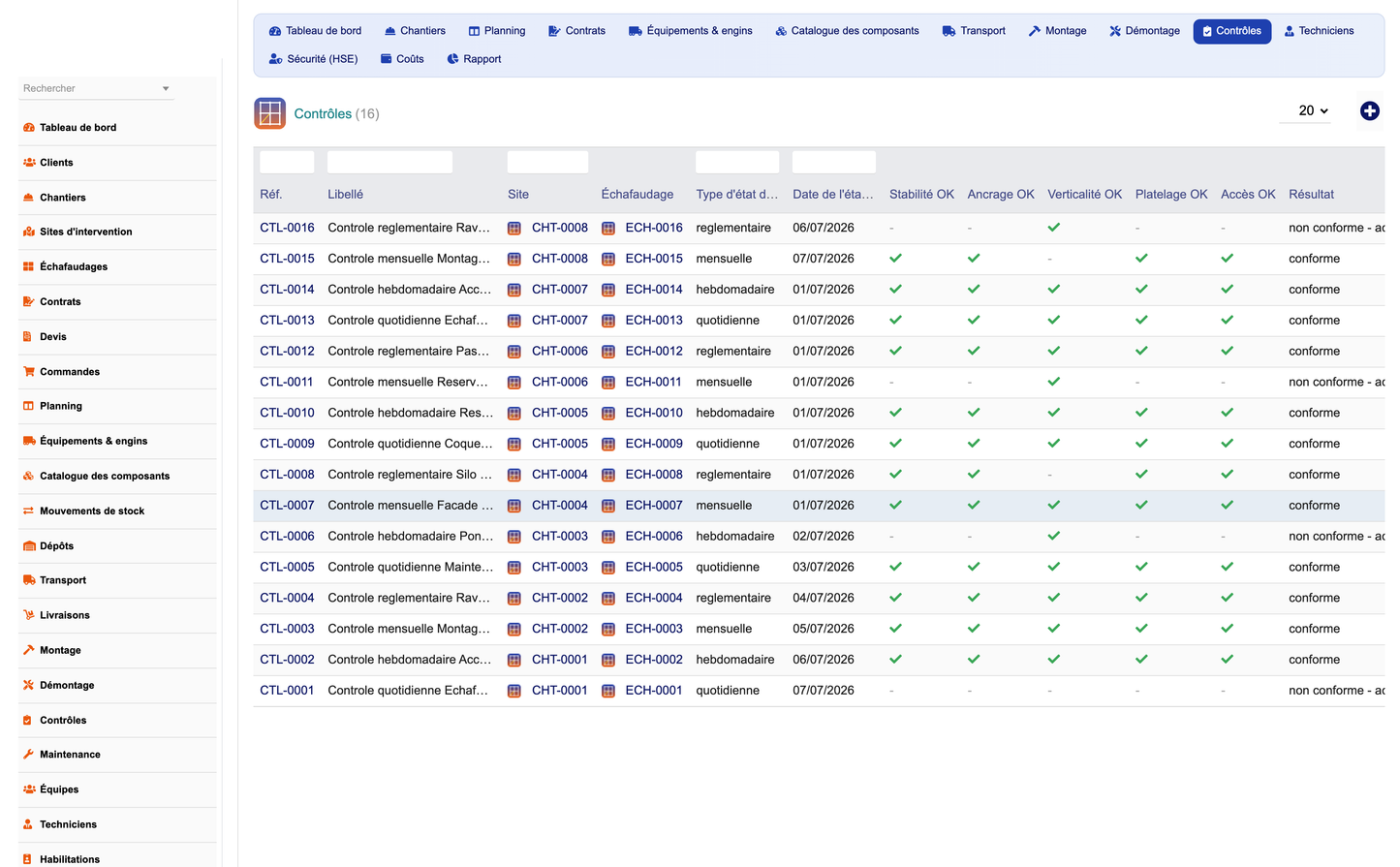
Task: Open the Techniciens top tab
Action: [x=1319, y=31]
